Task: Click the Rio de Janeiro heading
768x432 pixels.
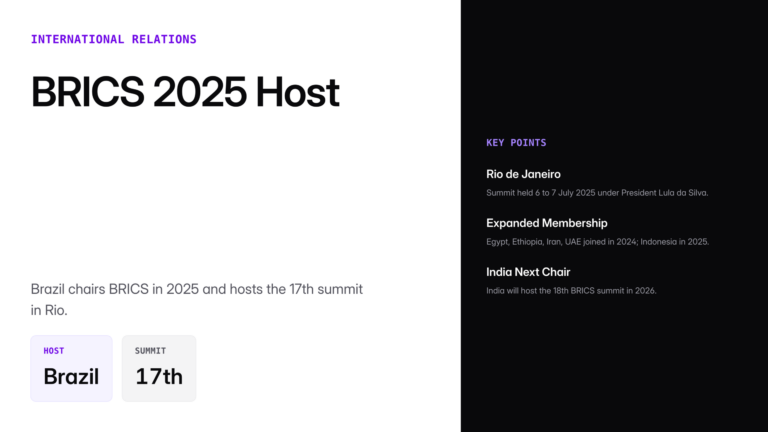Action: (x=523, y=174)
